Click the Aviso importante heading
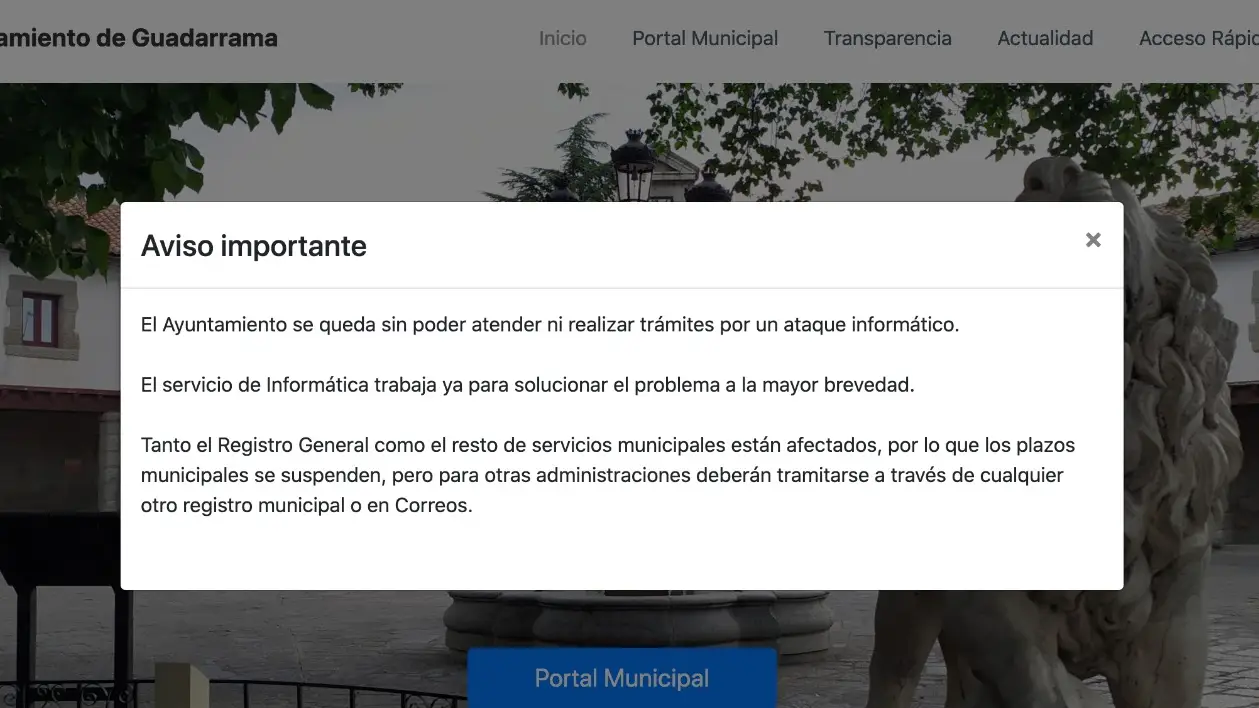 point(254,246)
